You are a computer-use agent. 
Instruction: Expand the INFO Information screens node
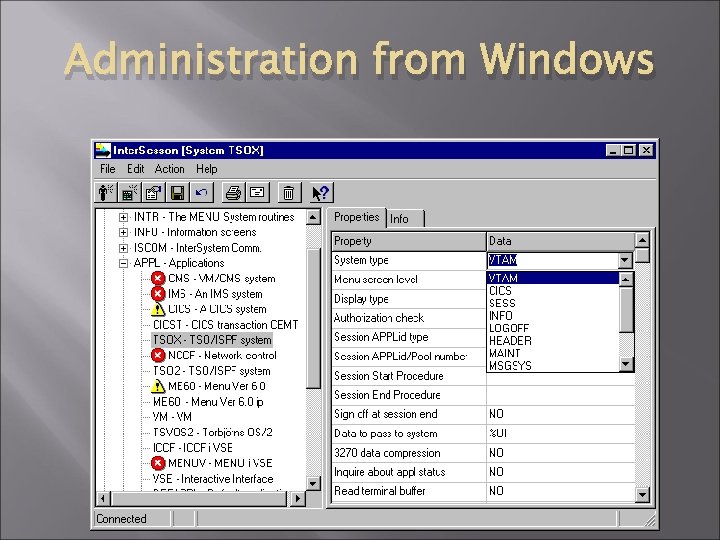pos(123,232)
